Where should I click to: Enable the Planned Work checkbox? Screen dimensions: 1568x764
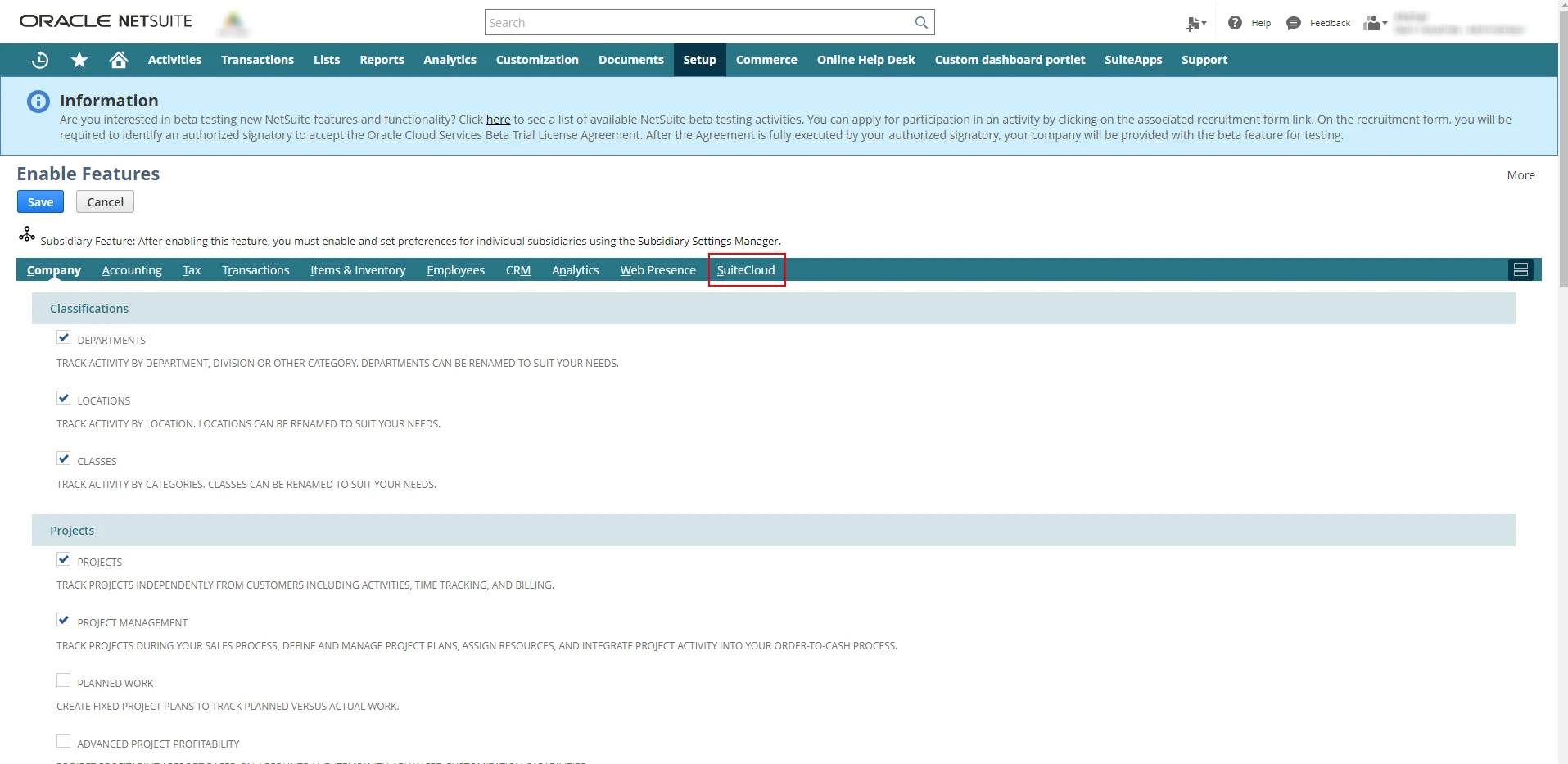tap(64, 680)
